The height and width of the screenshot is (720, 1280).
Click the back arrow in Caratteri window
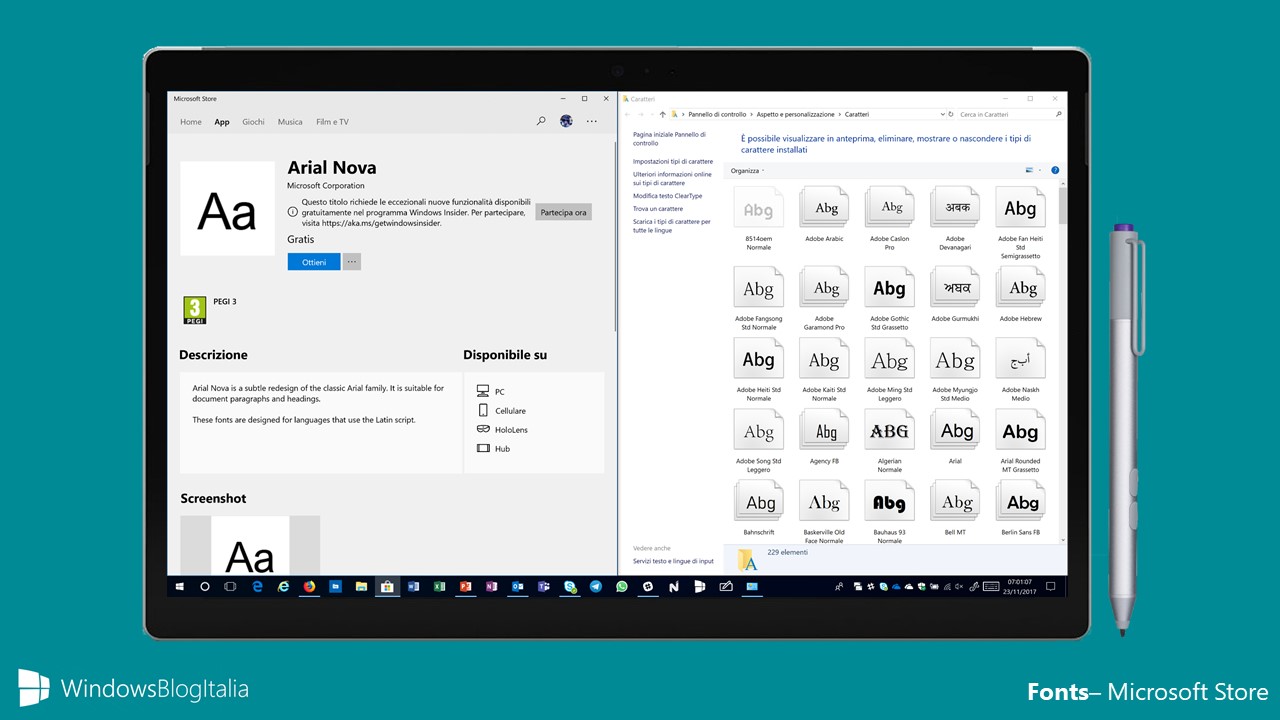pyautogui.click(x=627, y=115)
